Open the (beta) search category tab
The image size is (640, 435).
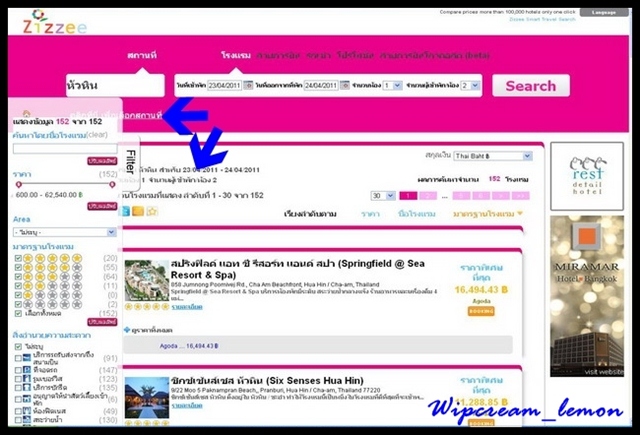click(x=434, y=55)
